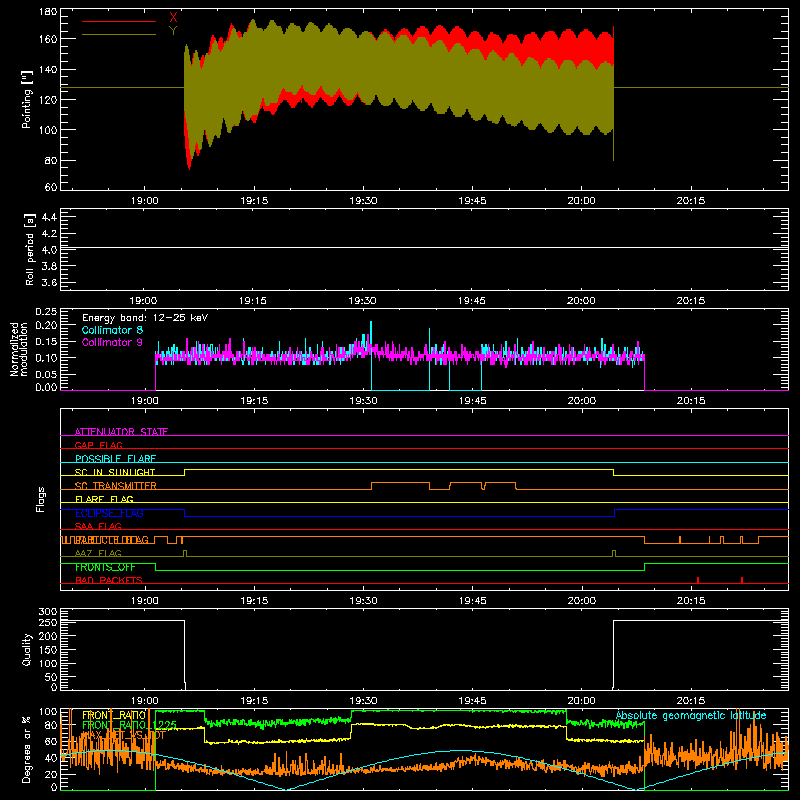
Task: Click the 19:15 label under the Quality plot
Action: (x=254, y=701)
